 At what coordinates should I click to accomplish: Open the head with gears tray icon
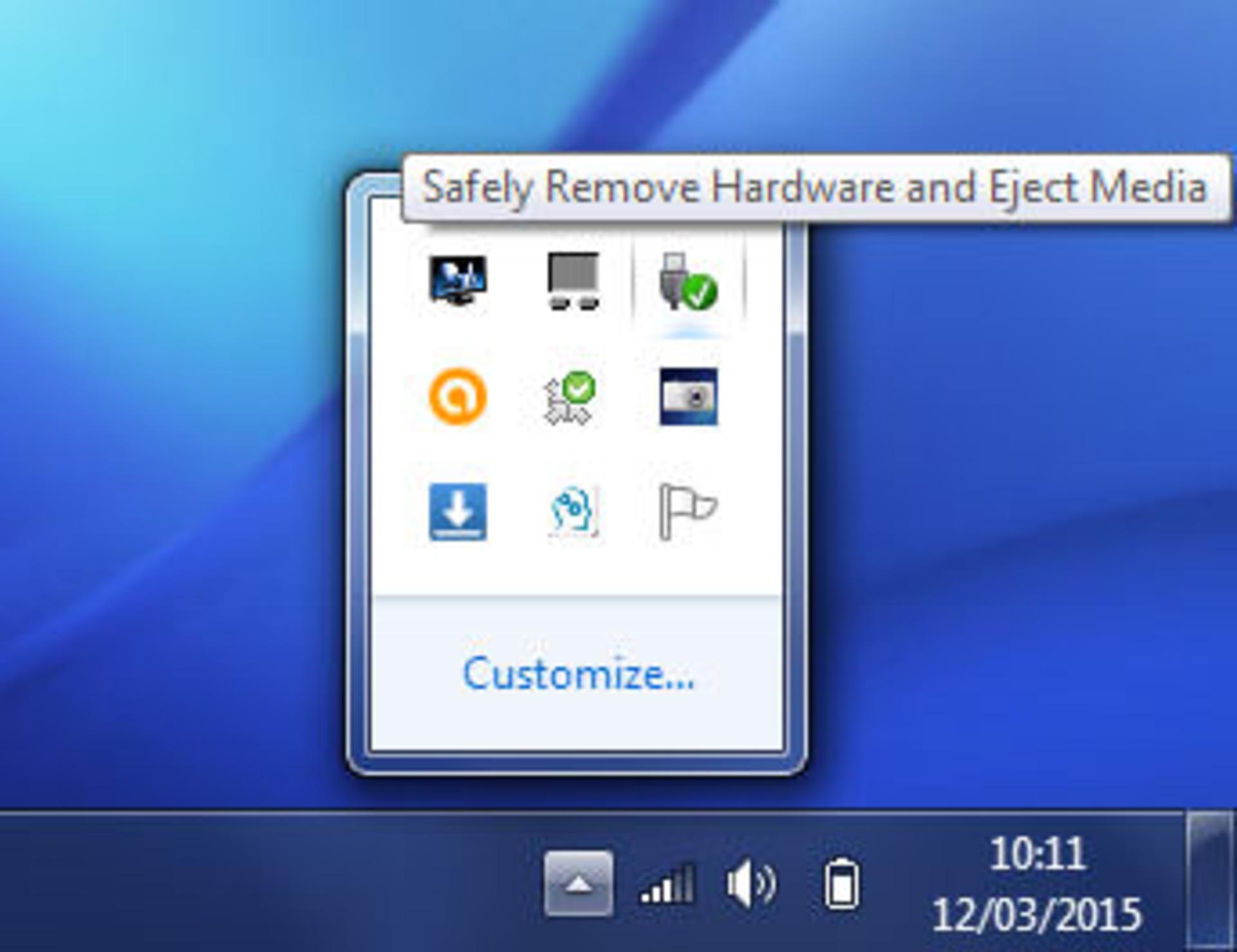573,512
